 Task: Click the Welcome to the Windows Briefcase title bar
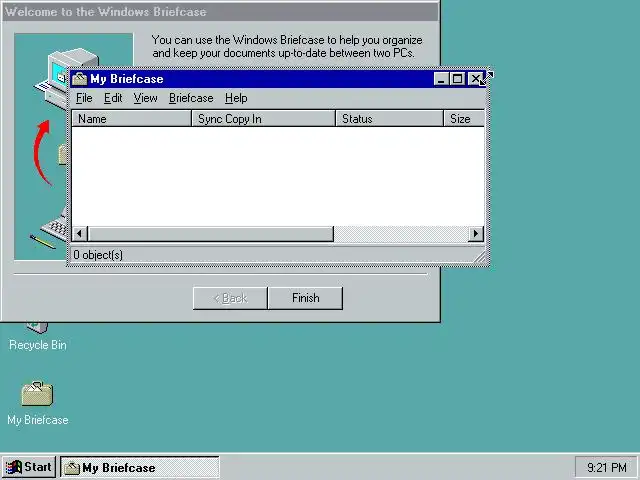(x=220, y=12)
